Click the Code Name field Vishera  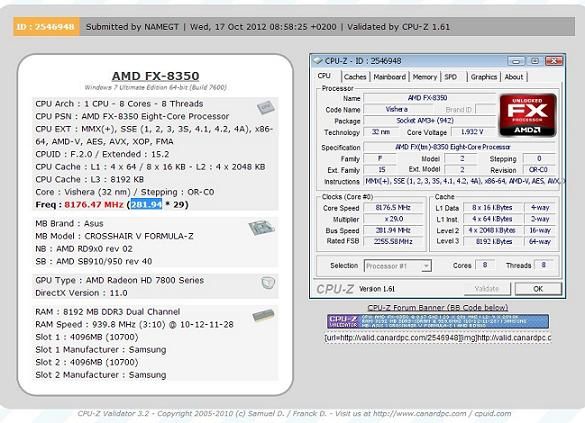tap(398, 109)
